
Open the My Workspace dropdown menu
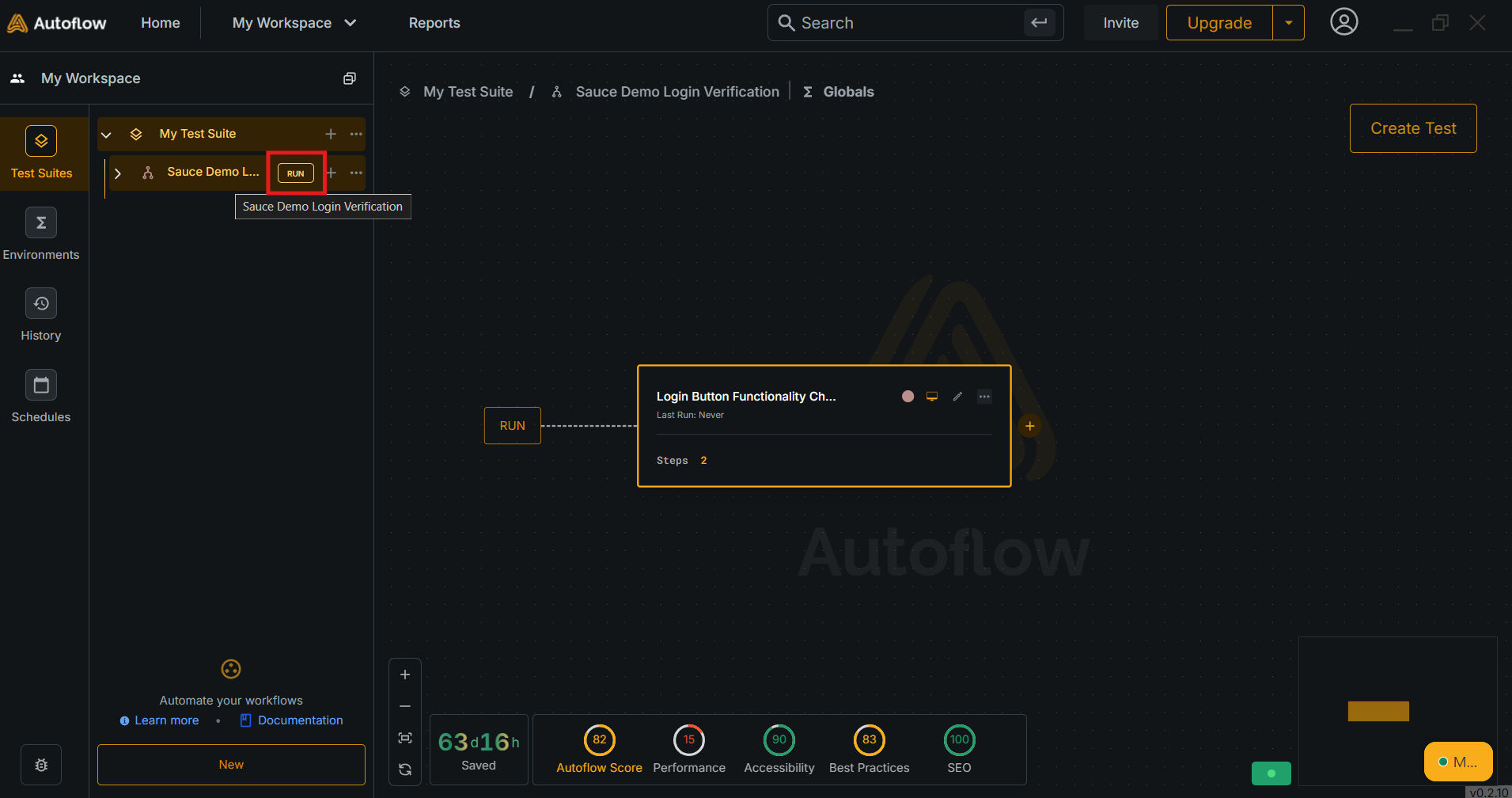294,23
